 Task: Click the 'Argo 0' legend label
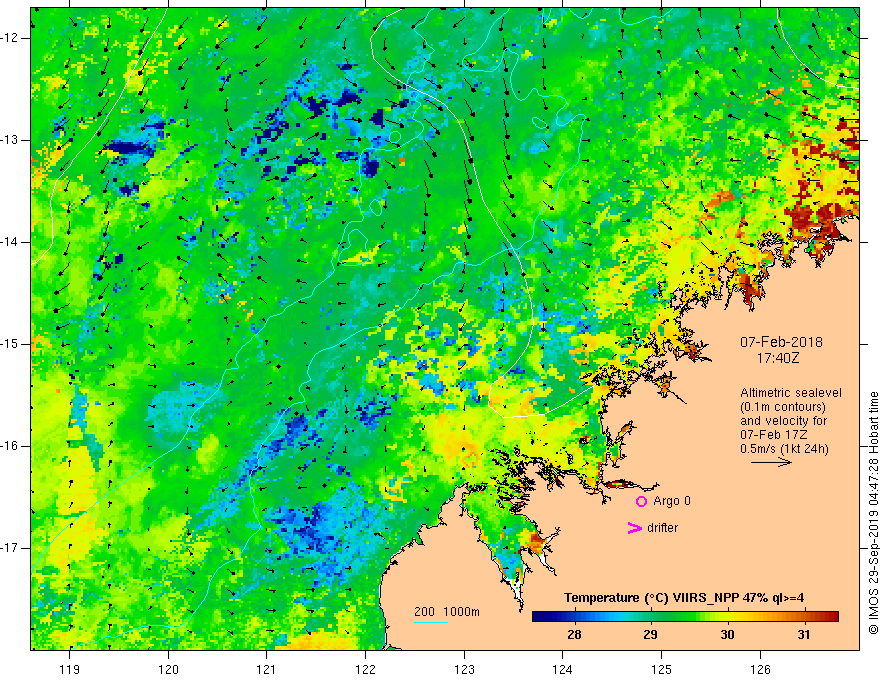click(x=672, y=501)
